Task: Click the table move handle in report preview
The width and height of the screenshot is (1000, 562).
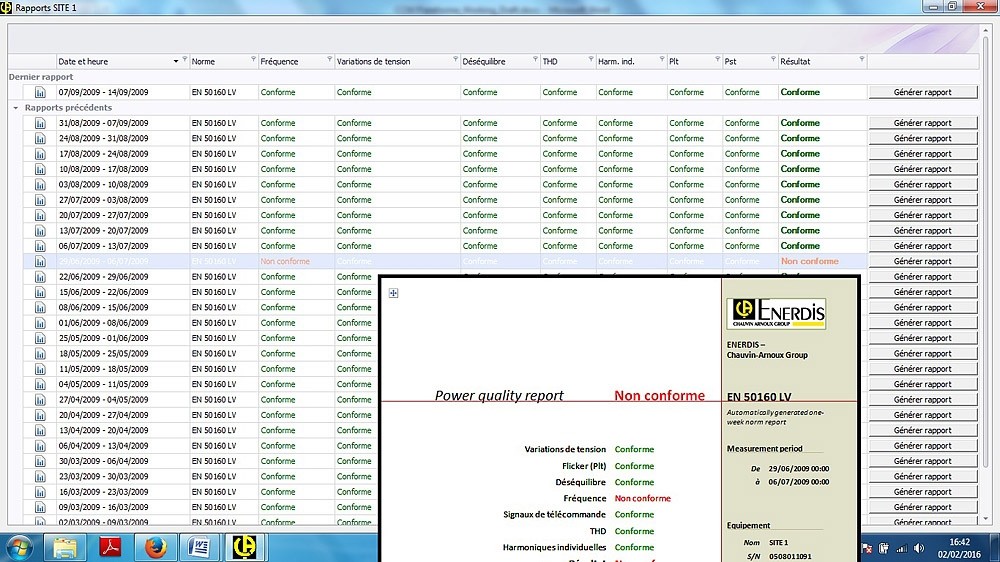Action: click(393, 293)
